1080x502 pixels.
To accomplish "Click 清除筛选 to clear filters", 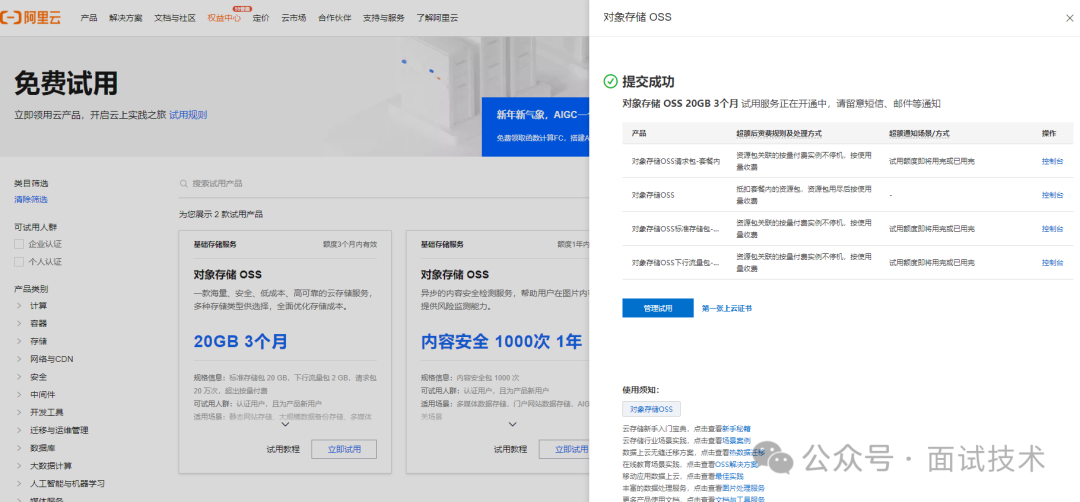I will click(31, 200).
